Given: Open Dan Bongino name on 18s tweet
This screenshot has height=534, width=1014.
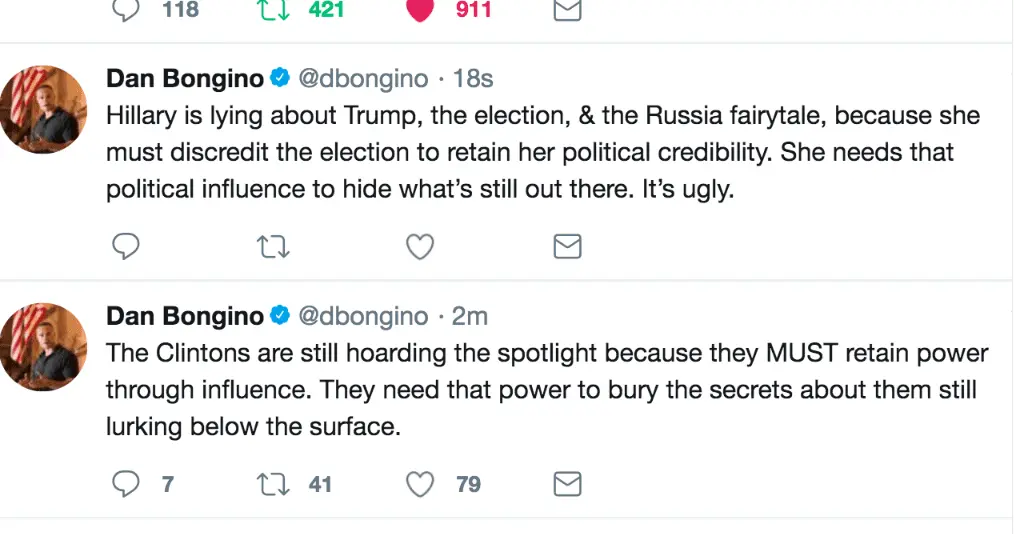Looking at the screenshot, I should tap(185, 78).
